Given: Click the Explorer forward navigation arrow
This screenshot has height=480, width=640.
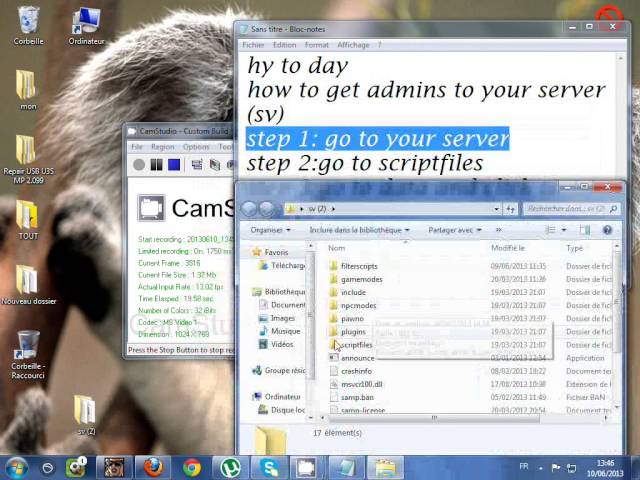Looking at the screenshot, I should tap(267, 209).
